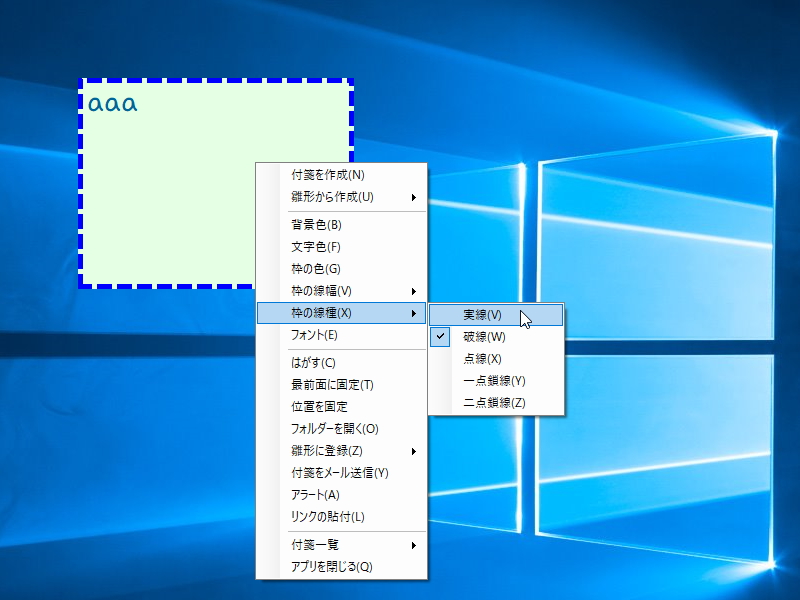Screen dimensions: 800x600
Task: Choose 付箋をメール送信(Y) option
Action: coord(341,473)
